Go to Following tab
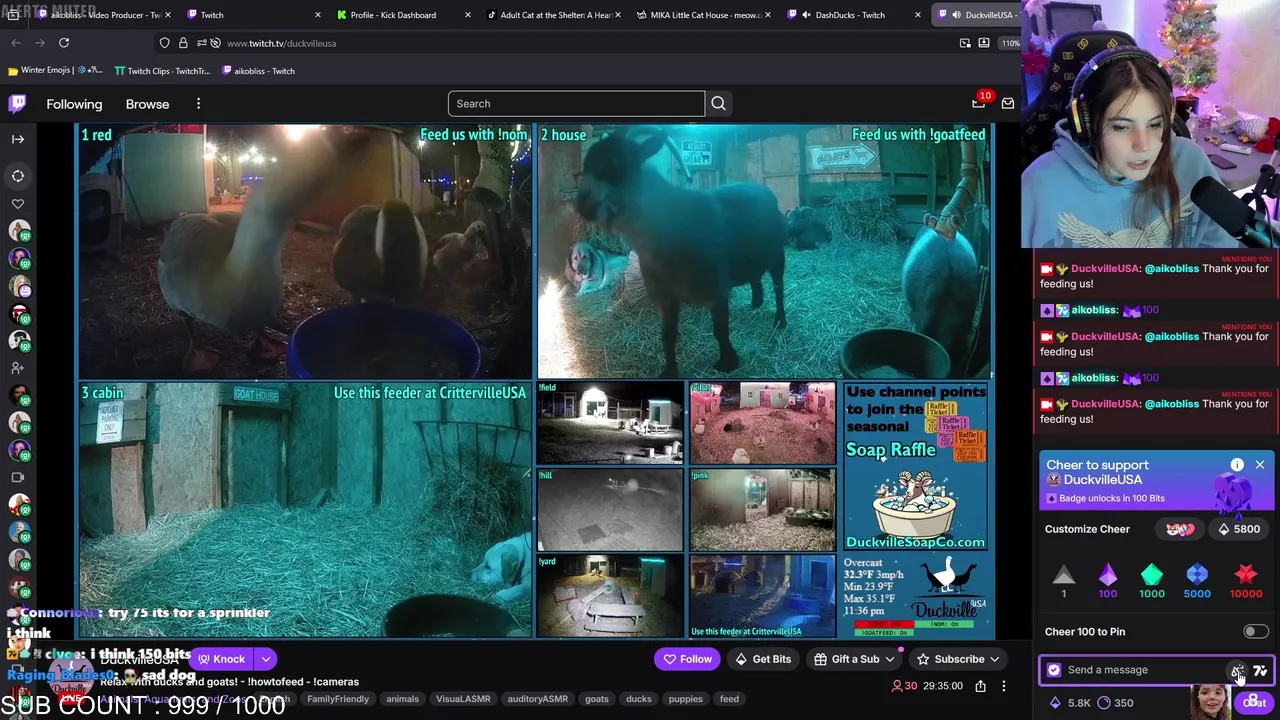The height and width of the screenshot is (720, 1280). pyautogui.click(x=74, y=104)
